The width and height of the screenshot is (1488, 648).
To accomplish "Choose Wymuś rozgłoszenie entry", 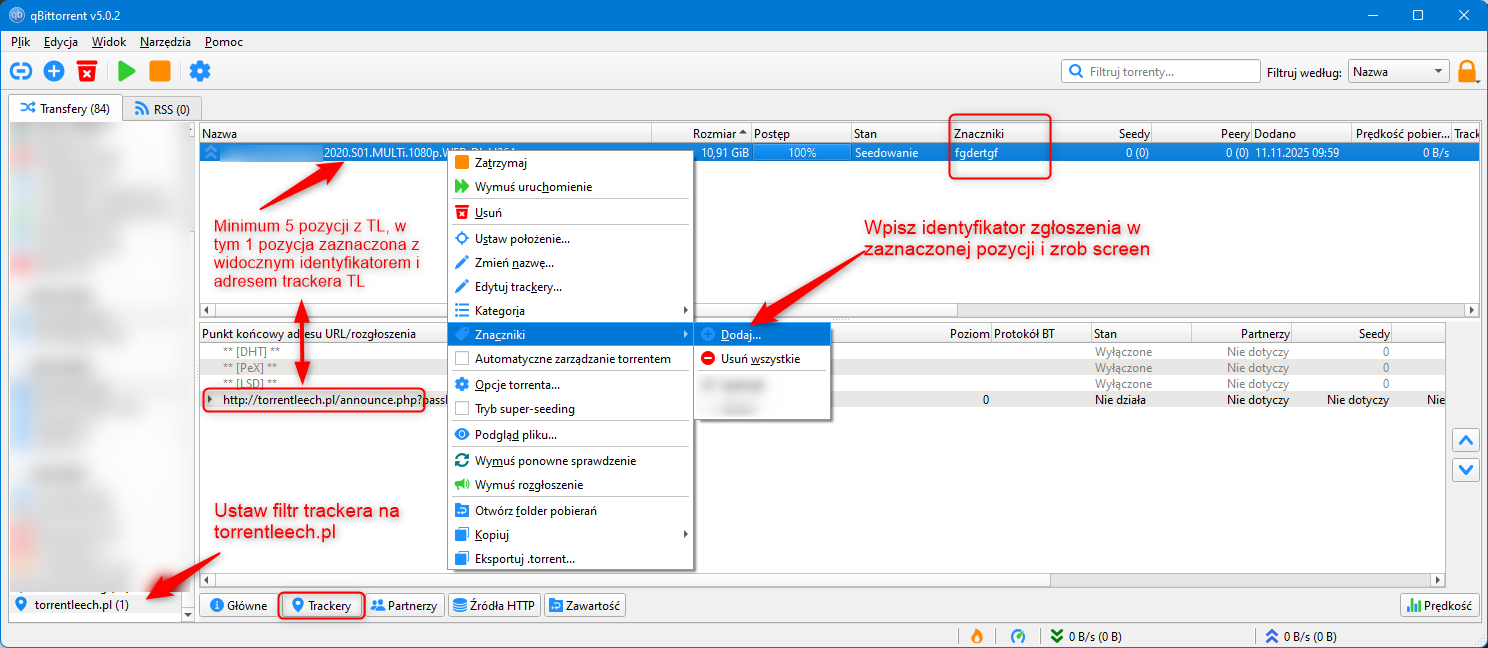I will click(x=570, y=484).
